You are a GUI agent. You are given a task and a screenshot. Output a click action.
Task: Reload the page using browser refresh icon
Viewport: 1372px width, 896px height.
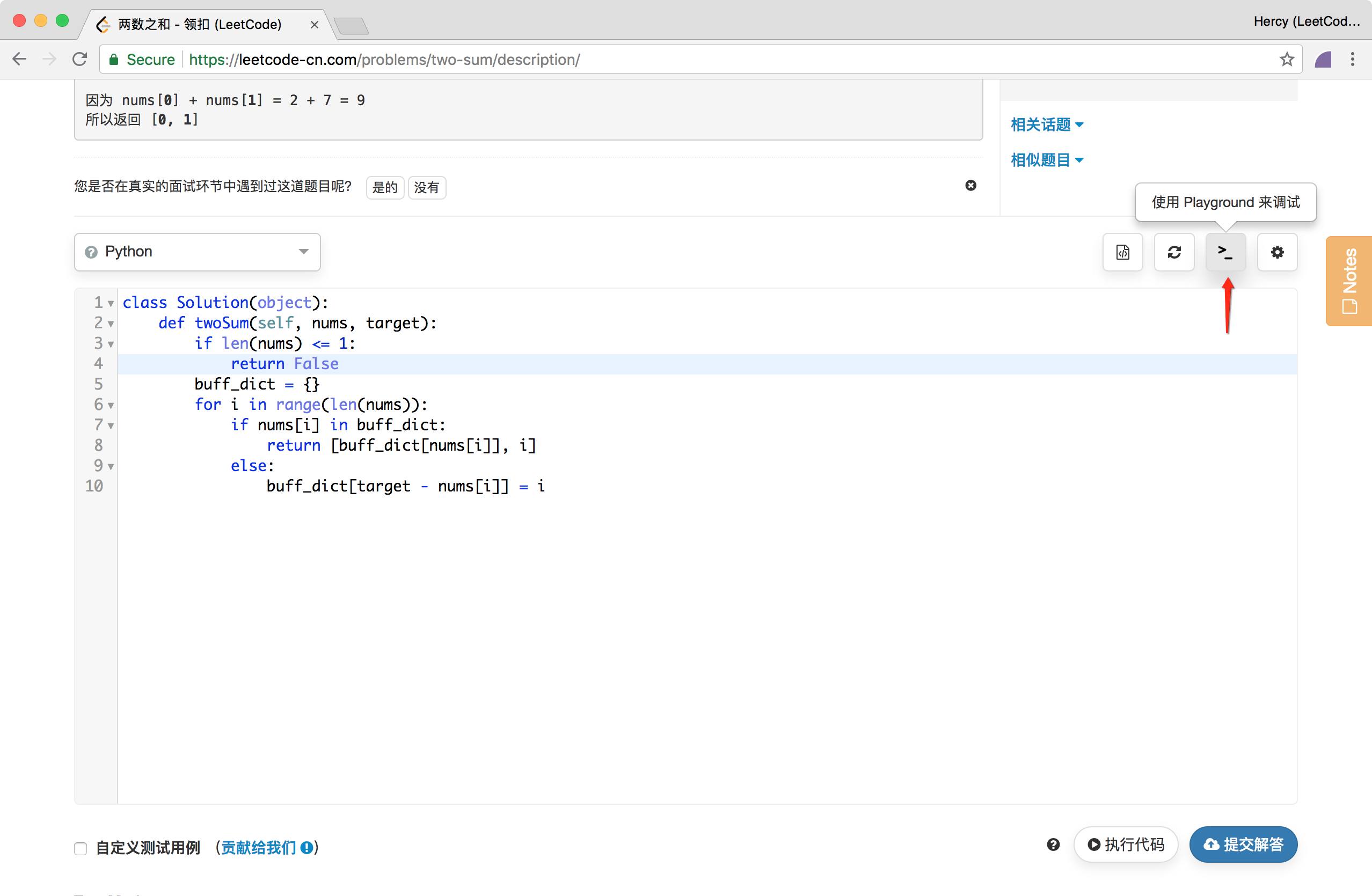[x=79, y=60]
